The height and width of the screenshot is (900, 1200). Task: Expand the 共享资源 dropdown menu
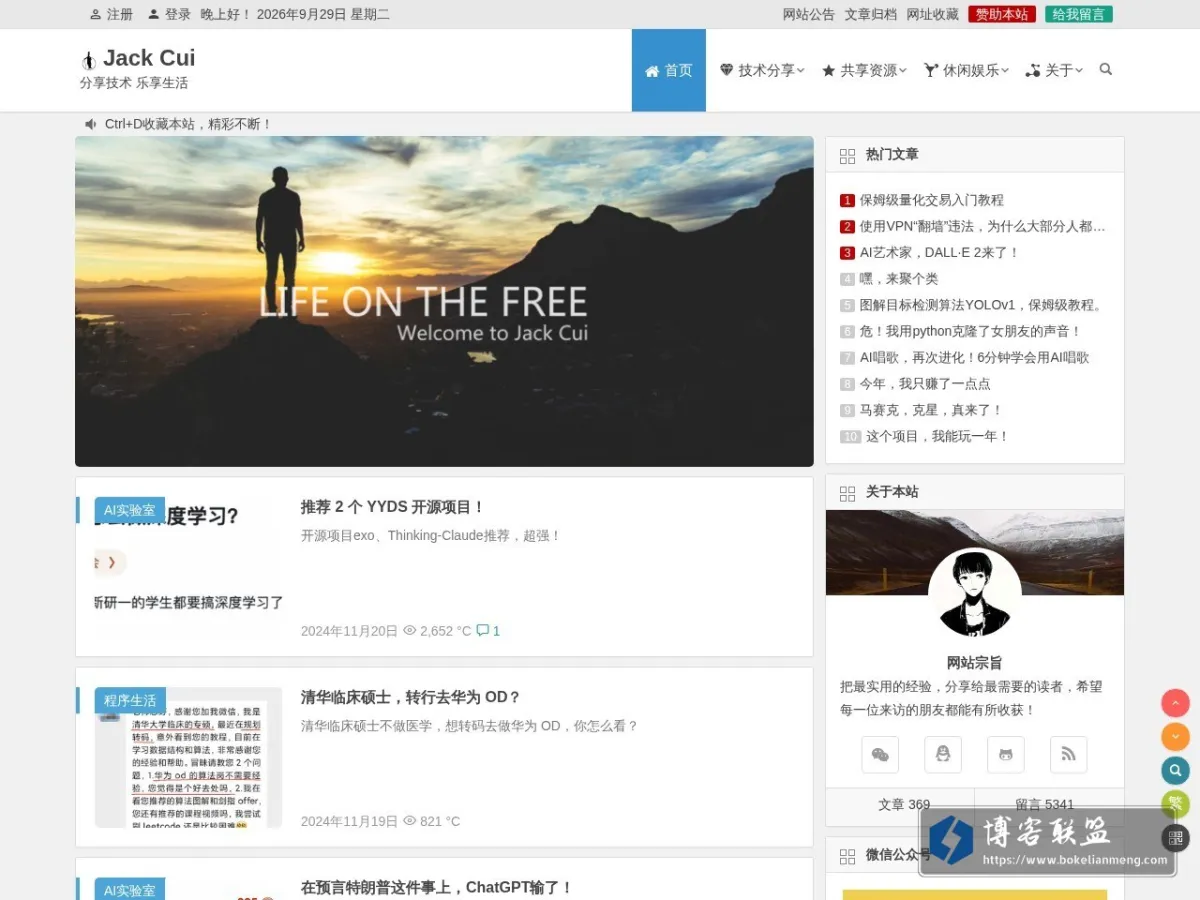click(x=864, y=70)
